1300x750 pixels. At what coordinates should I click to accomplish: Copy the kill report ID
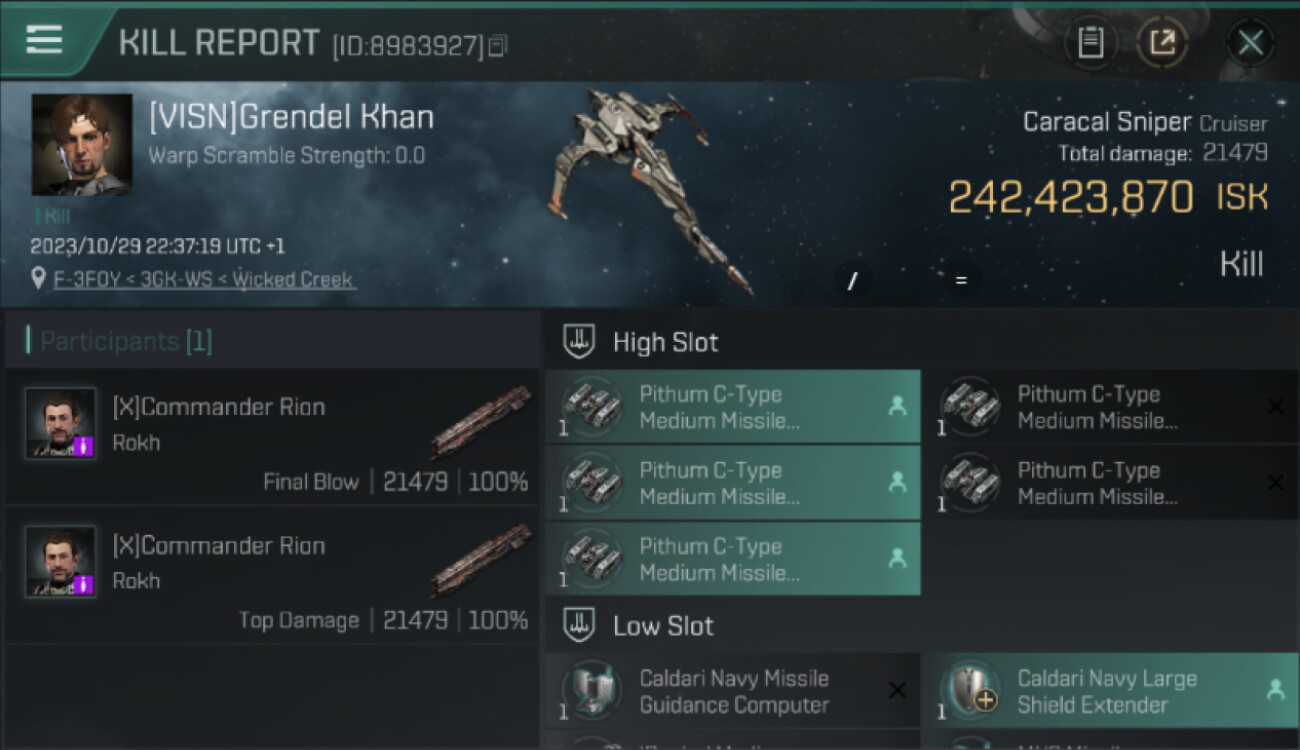coord(498,45)
